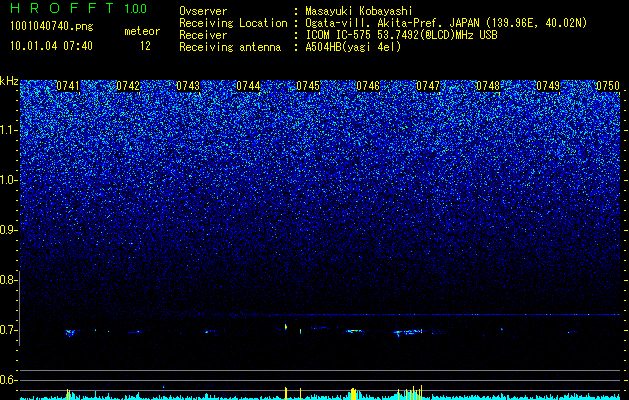The width and height of the screenshot is (629, 400).
Task: Click the Receiver label
Action: click(x=203, y=35)
